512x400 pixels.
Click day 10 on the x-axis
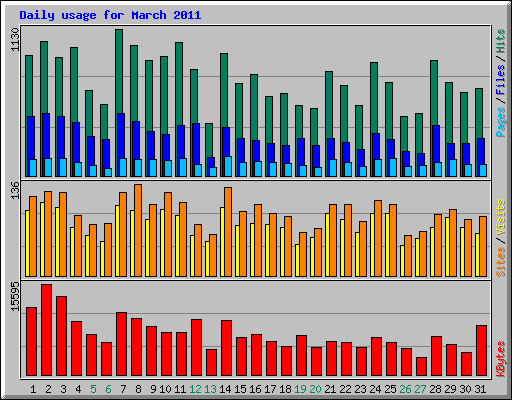coord(165,389)
